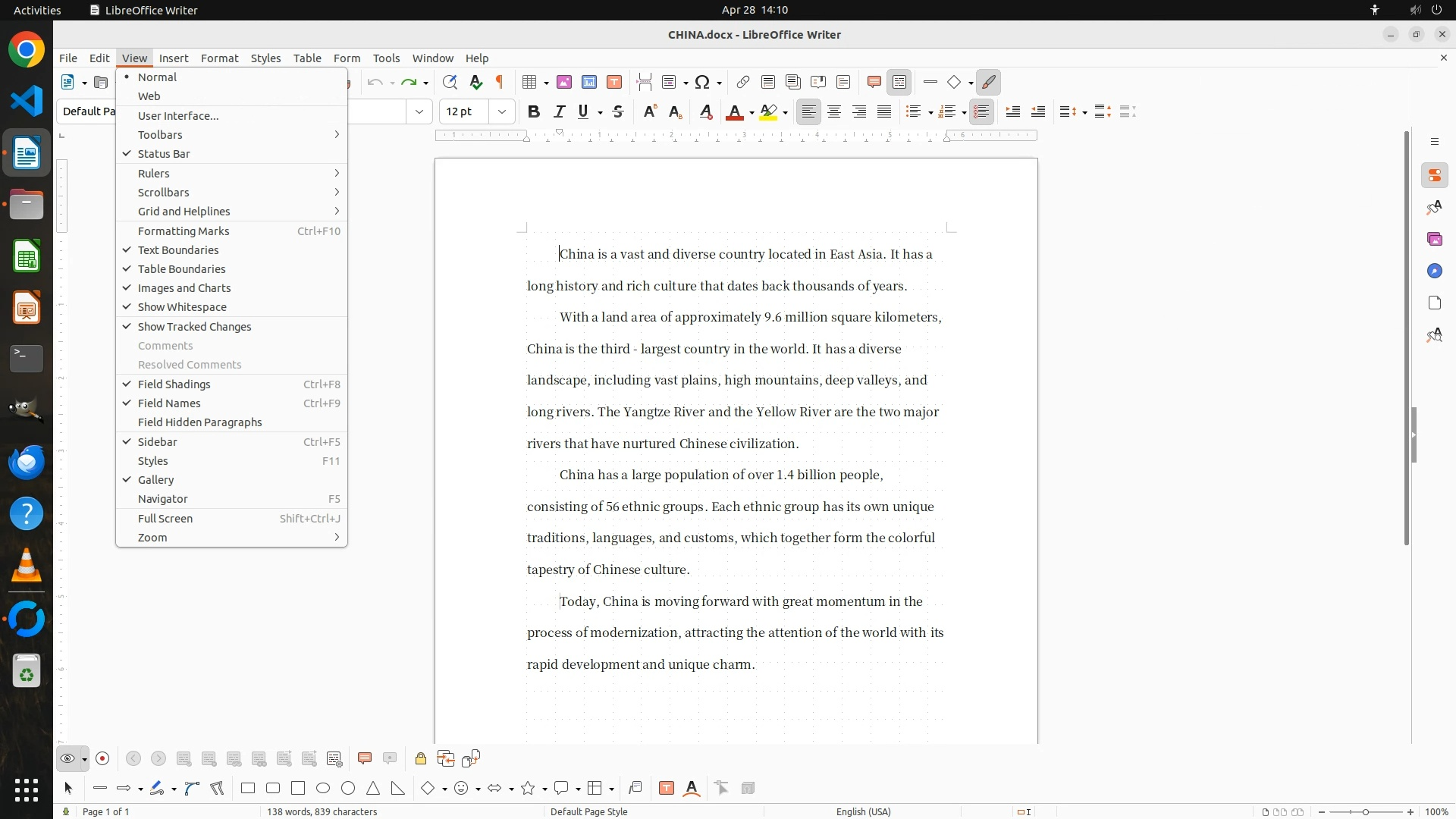This screenshot has width=1456, height=819.
Task: Open the Format menu
Action: [219, 58]
